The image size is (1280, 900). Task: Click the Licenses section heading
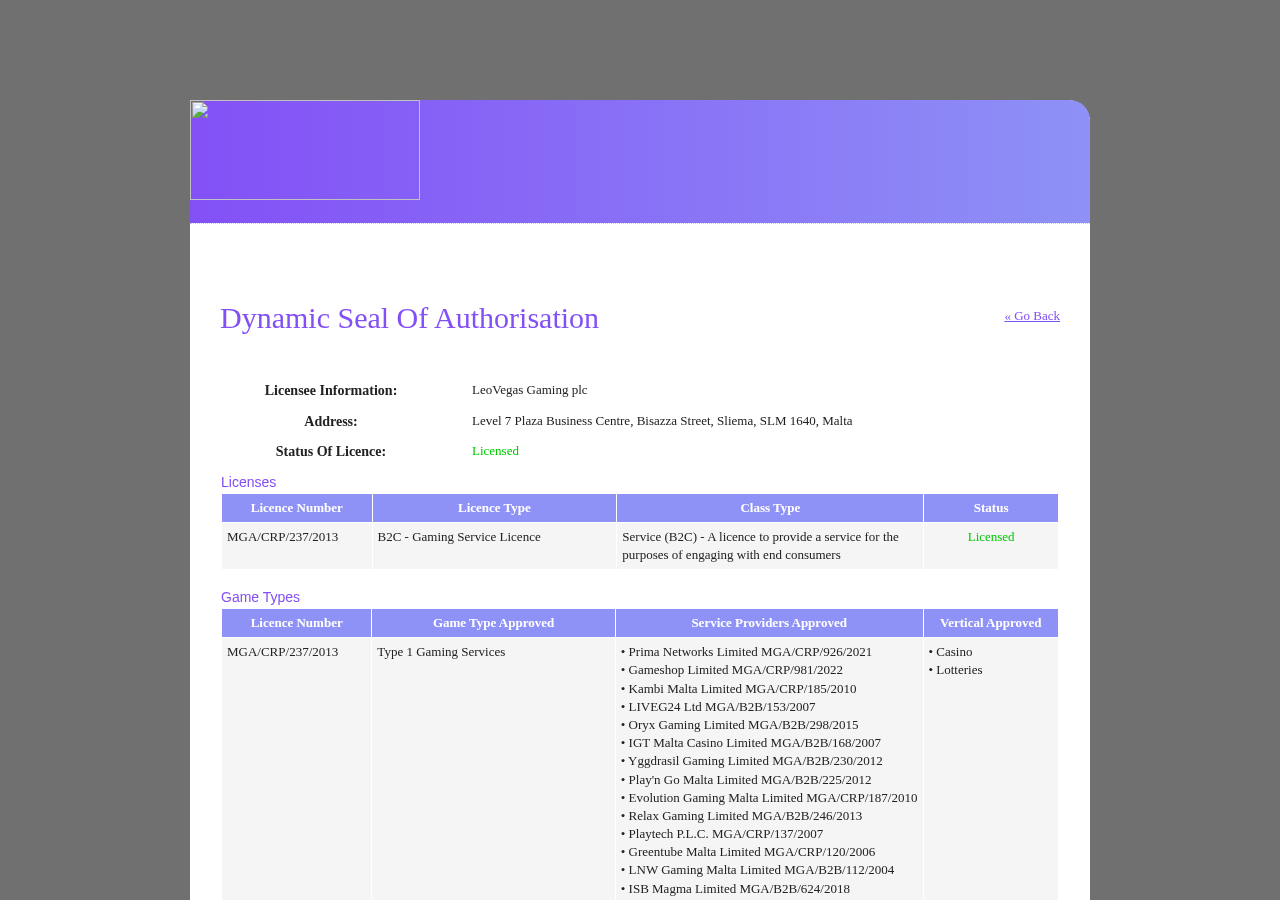tap(248, 482)
